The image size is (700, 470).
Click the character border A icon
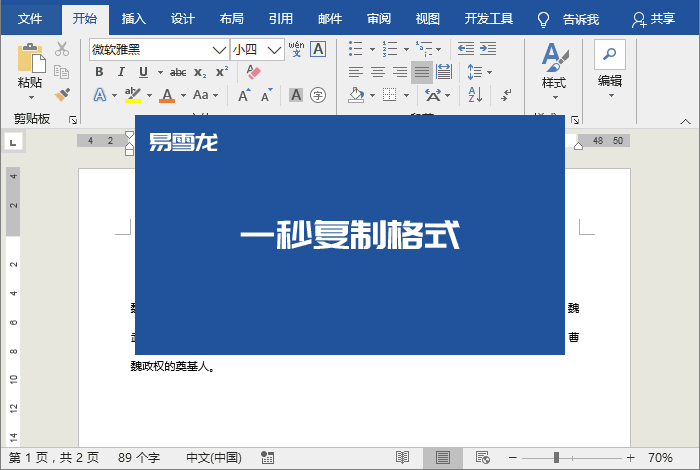(x=318, y=49)
